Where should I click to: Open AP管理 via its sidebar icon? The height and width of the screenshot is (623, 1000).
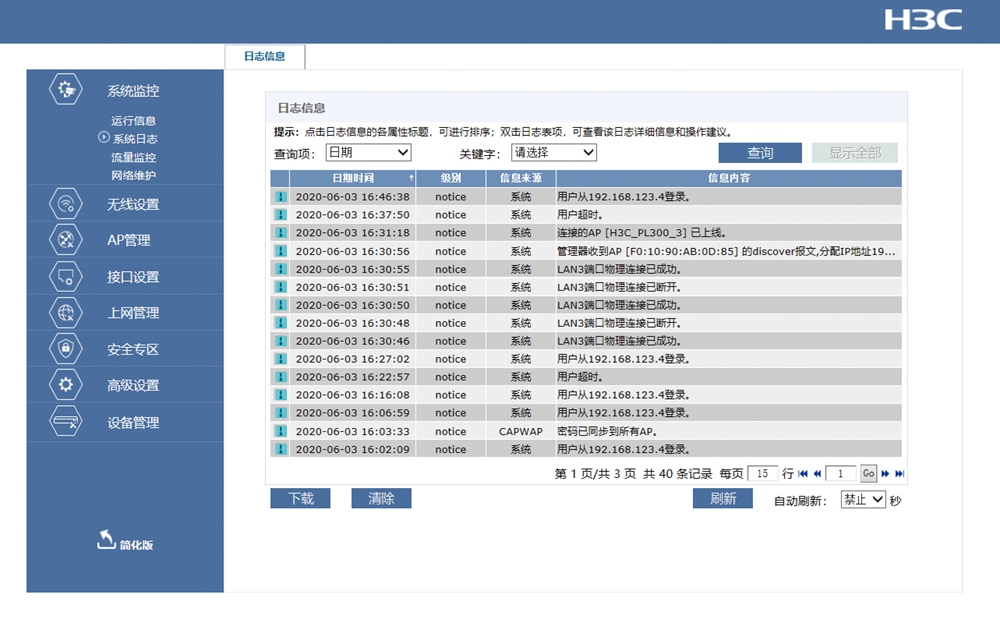[65, 240]
